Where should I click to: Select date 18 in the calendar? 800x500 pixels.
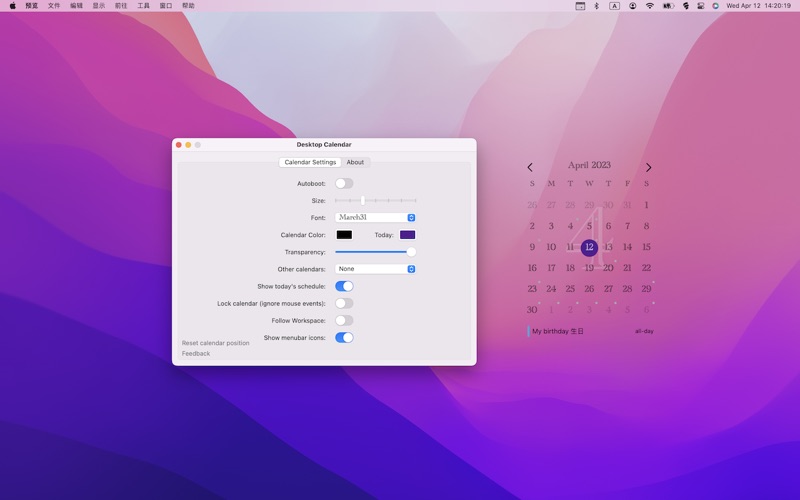[x=570, y=268]
